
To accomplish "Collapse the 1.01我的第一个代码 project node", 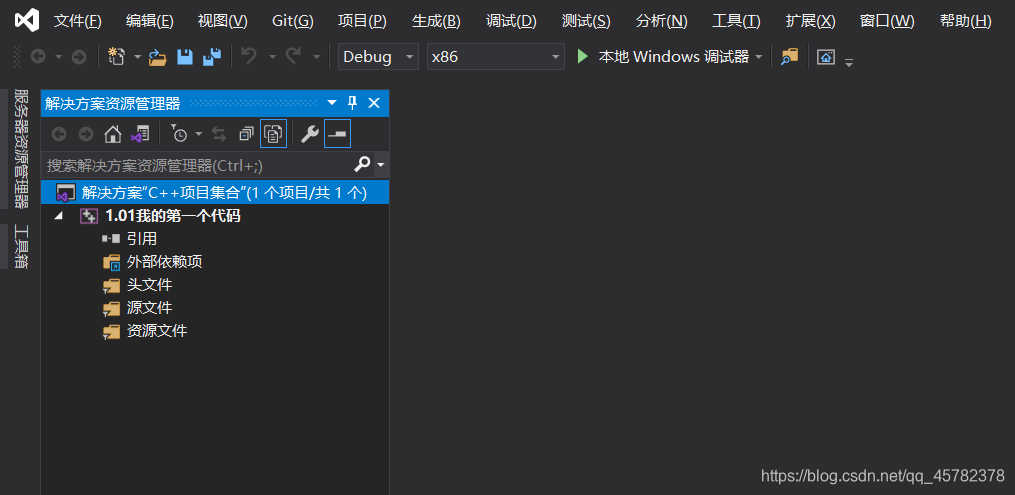I will point(60,216).
